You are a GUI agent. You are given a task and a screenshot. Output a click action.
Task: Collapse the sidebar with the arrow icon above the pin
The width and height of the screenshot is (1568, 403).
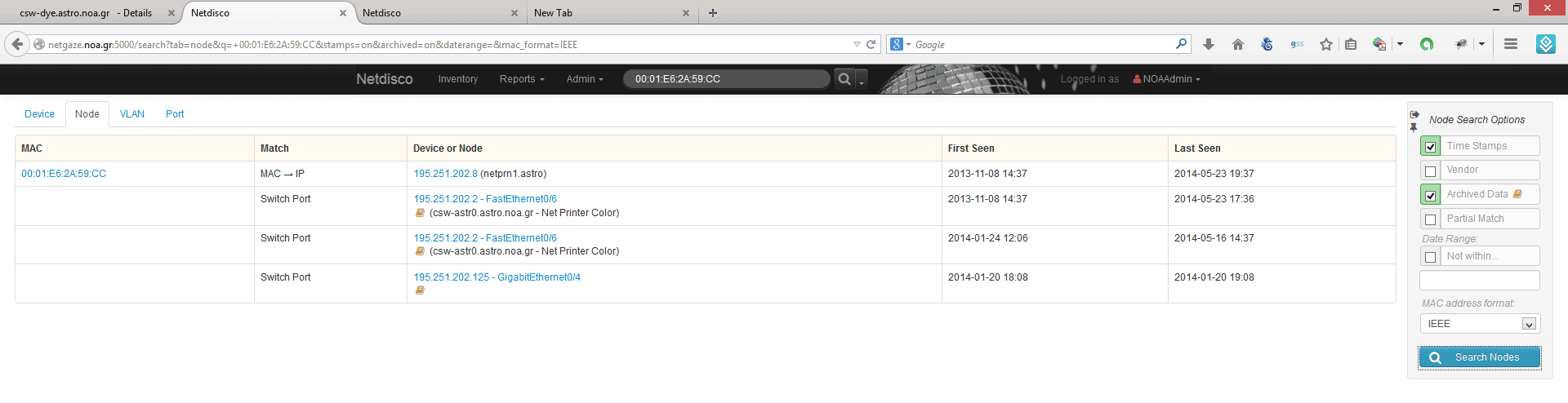point(1414,115)
